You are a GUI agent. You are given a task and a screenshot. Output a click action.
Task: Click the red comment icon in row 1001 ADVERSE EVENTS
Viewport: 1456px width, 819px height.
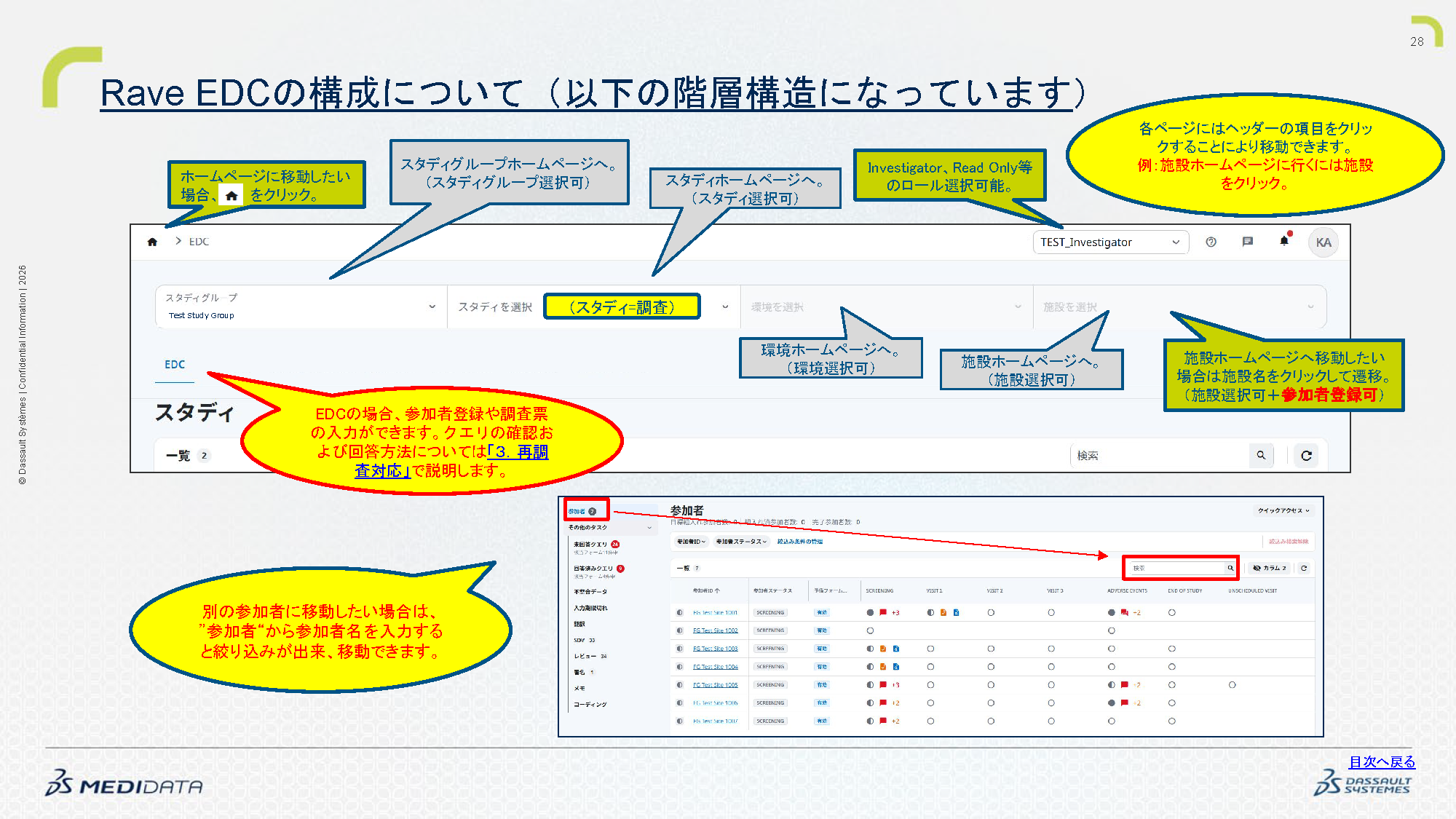click(x=1125, y=612)
